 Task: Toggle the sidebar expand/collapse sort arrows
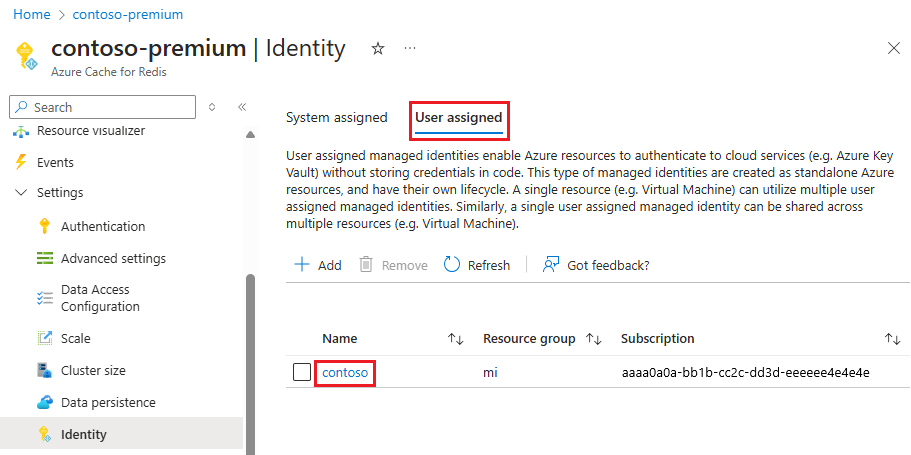(x=212, y=107)
